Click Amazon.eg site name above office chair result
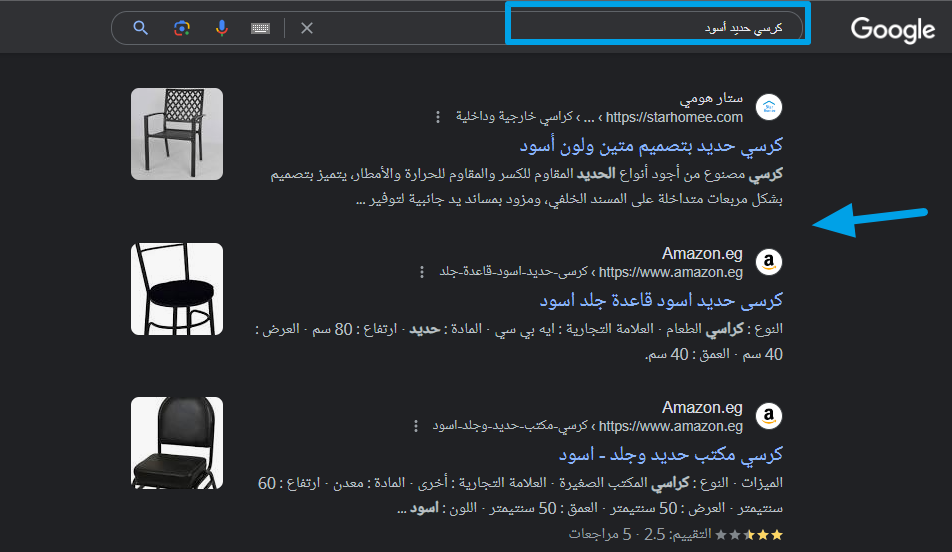Image resolution: width=952 pixels, height=552 pixels. click(702, 407)
